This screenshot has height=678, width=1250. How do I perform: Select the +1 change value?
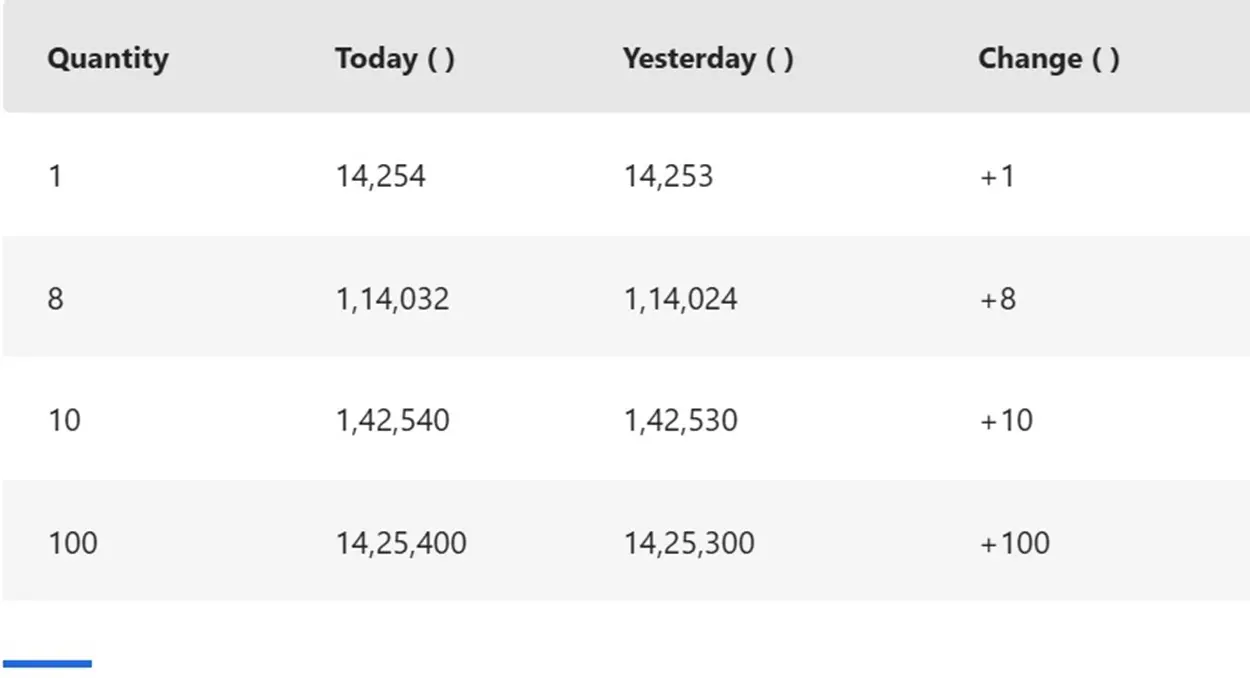point(997,176)
